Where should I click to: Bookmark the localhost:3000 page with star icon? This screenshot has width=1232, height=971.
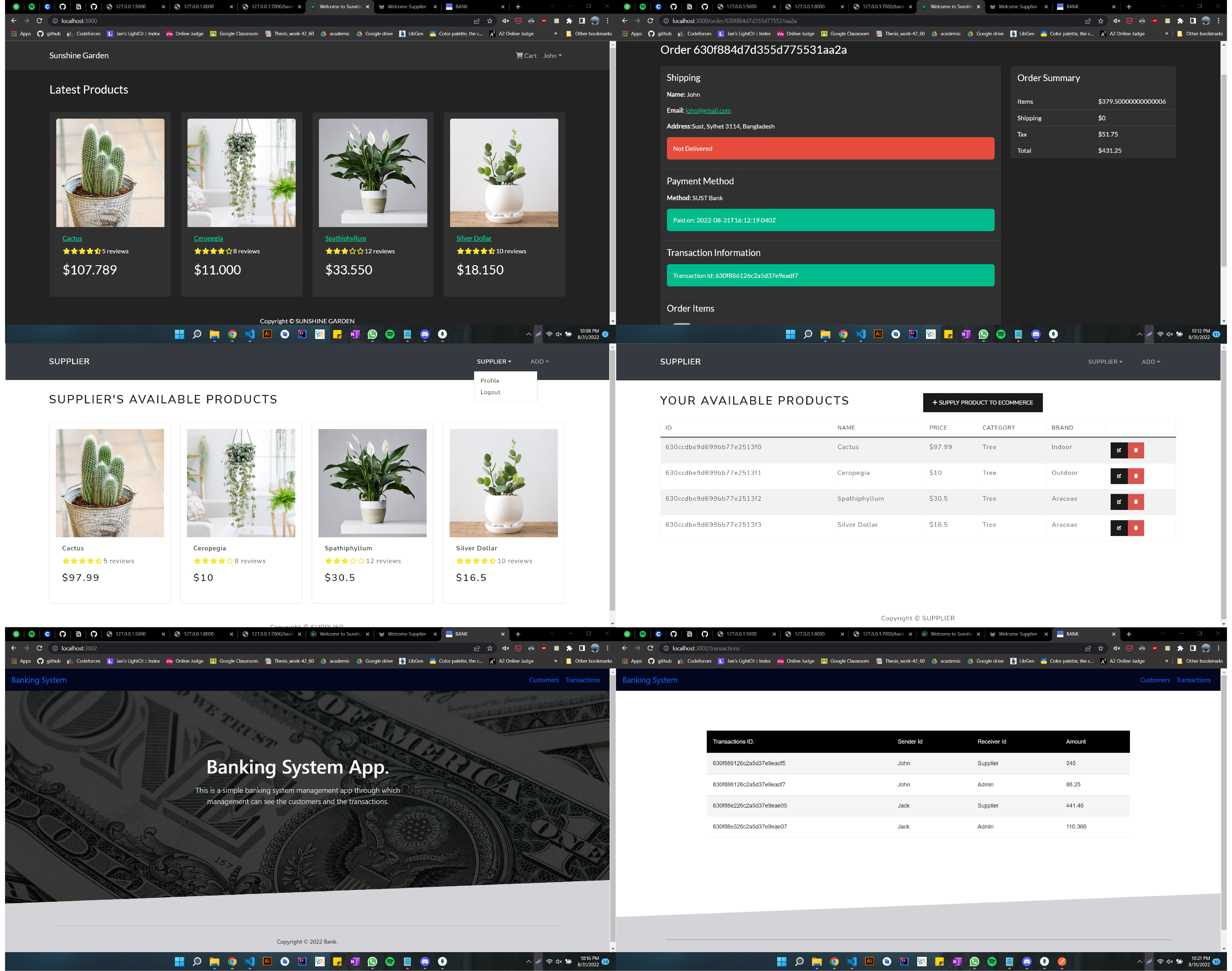tap(490, 21)
